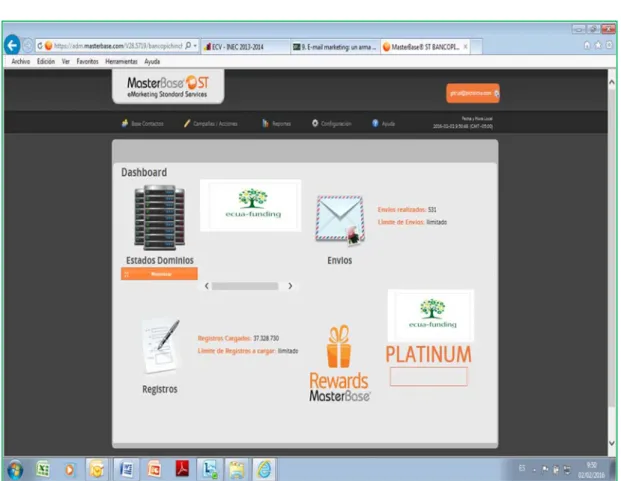The width and height of the screenshot is (621, 481).
Task: Open the browser tools gear icon
Action: coord(610,46)
